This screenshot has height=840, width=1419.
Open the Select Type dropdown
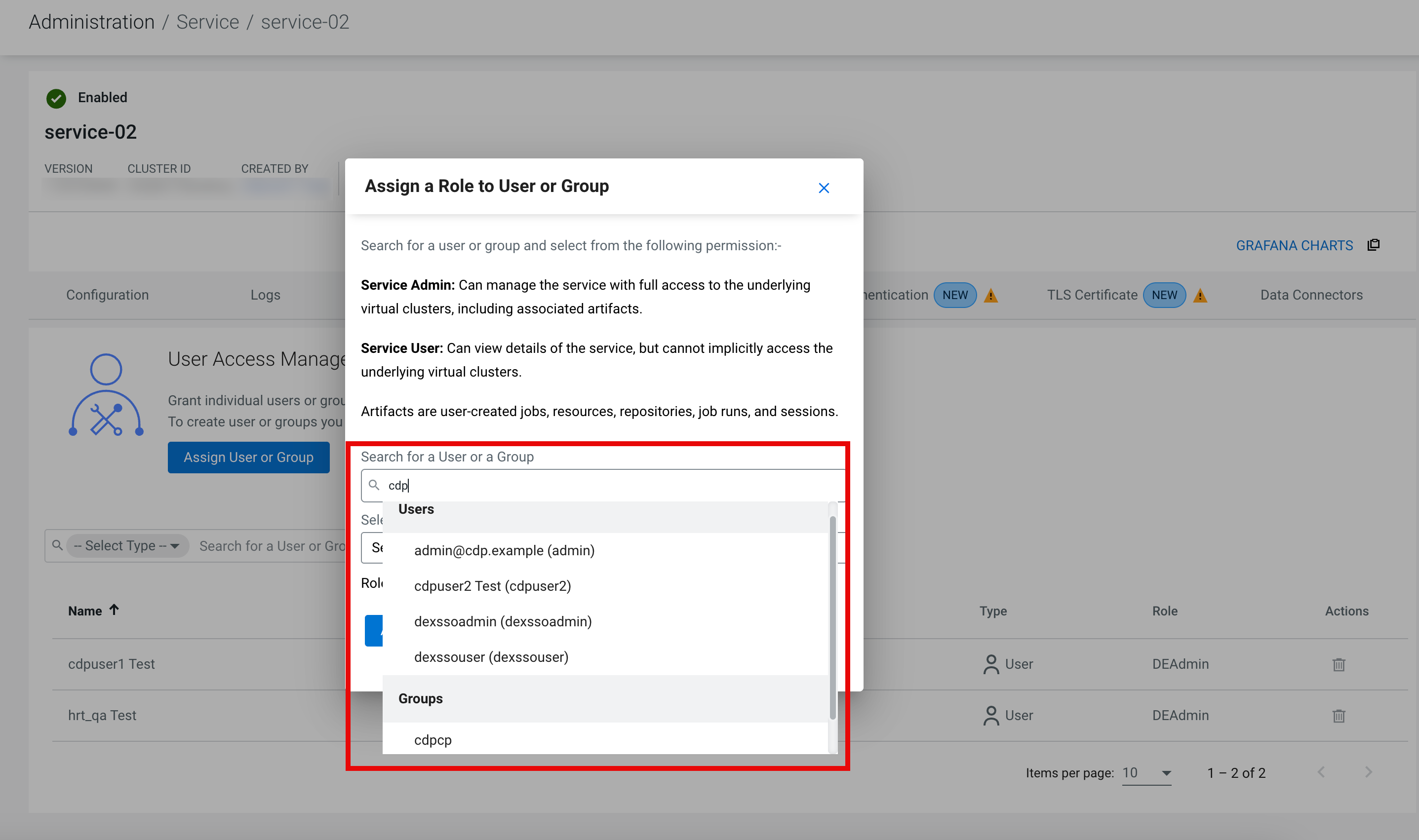click(127, 546)
